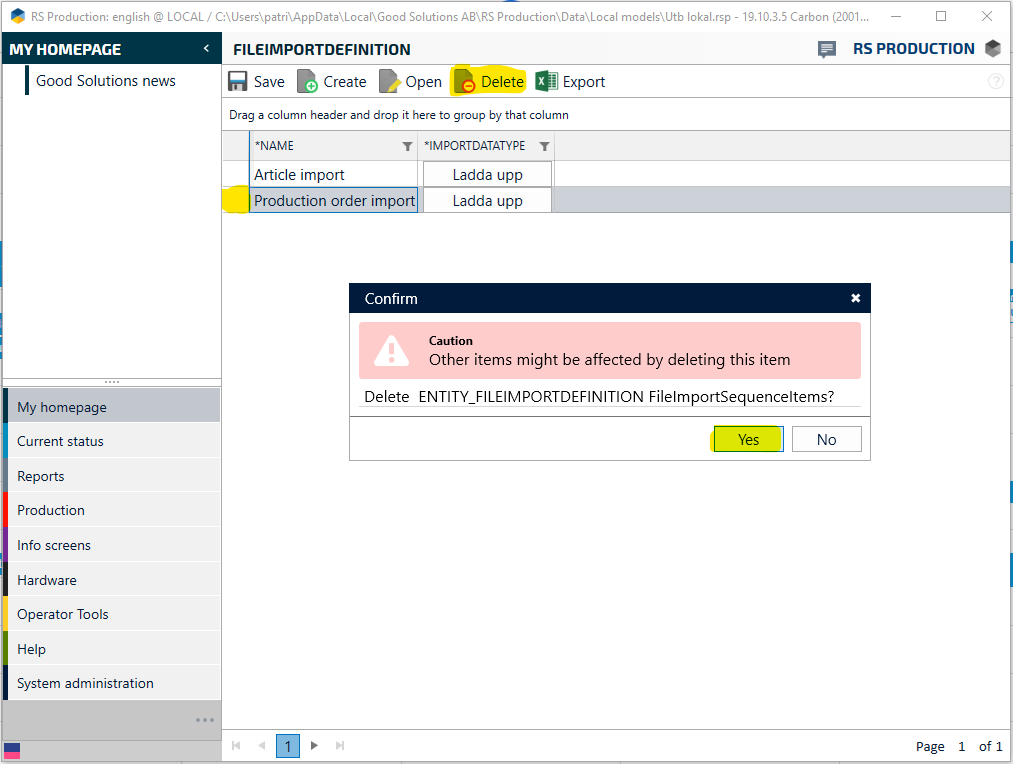1013x764 pixels.
Task: Click the Create new item icon
Action: click(307, 82)
